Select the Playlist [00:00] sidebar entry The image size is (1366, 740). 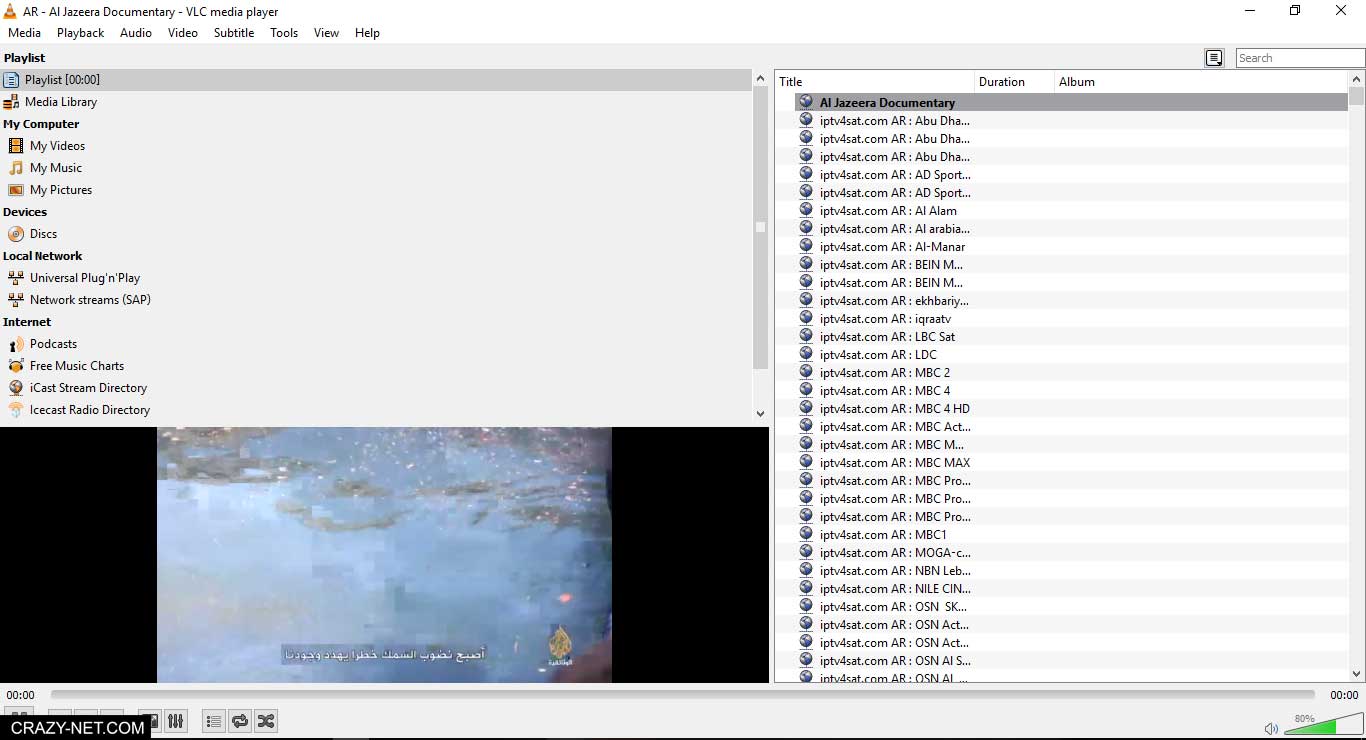[x=376, y=80]
